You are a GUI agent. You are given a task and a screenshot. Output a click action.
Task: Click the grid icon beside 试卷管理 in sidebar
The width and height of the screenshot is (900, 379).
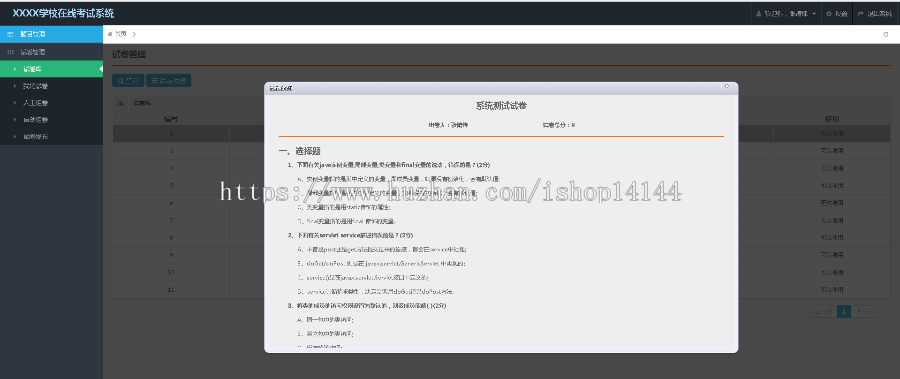point(10,52)
